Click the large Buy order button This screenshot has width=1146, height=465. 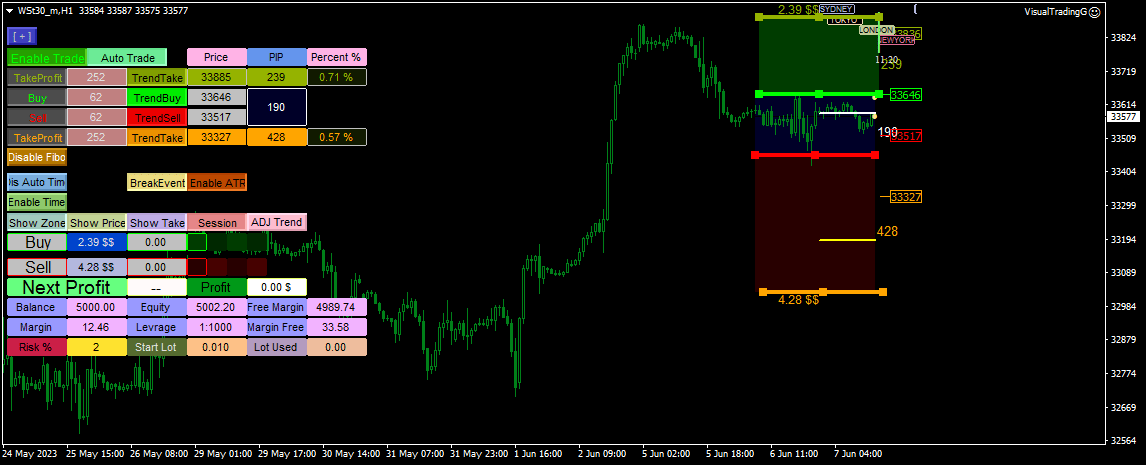pos(37,242)
